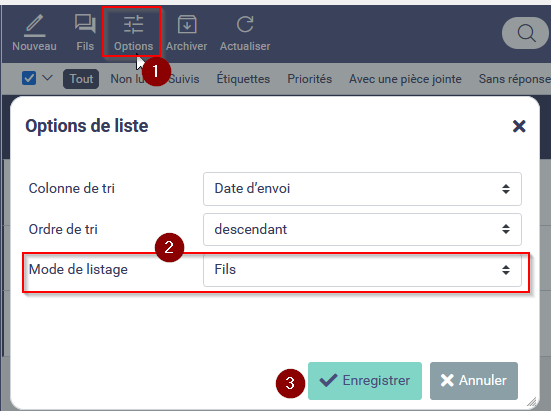Click the Enregistrer button
The width and height of the screenshot is (551, 411).
(x=365, y=381)
